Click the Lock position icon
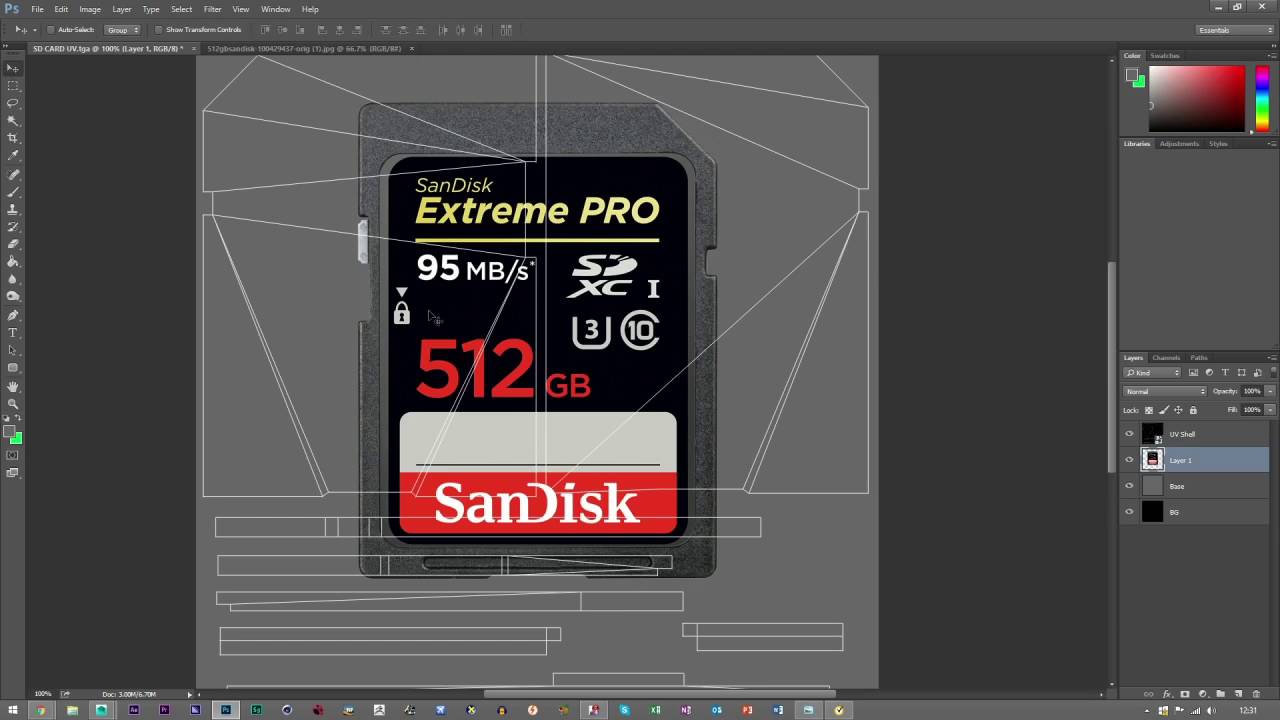Viewport: 1280px width, 720px height. 1178,410
